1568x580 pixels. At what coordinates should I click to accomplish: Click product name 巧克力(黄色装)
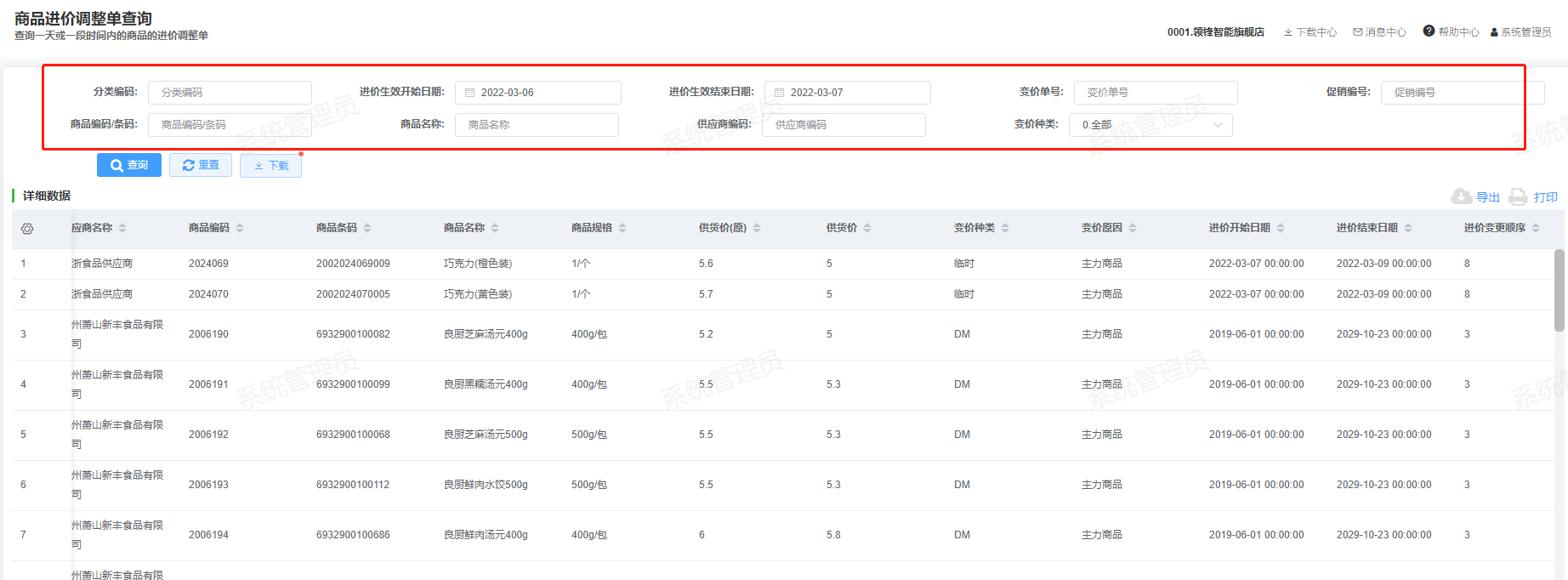[x=478, y=294]
